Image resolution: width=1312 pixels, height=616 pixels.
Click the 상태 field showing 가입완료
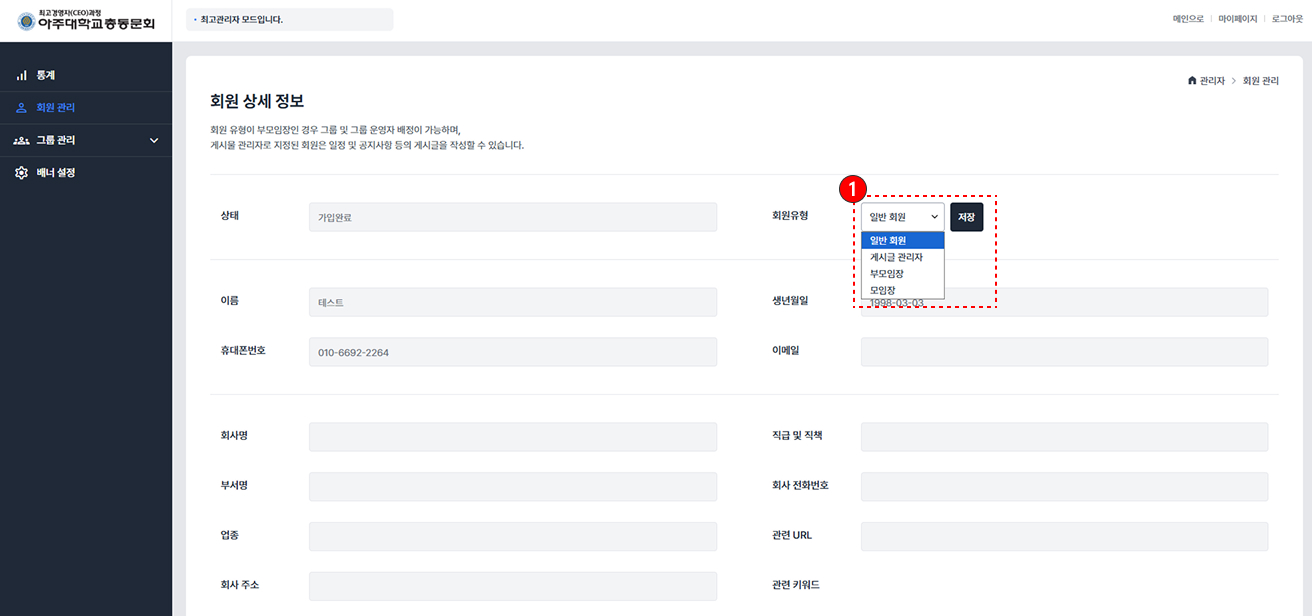point(513,217)
